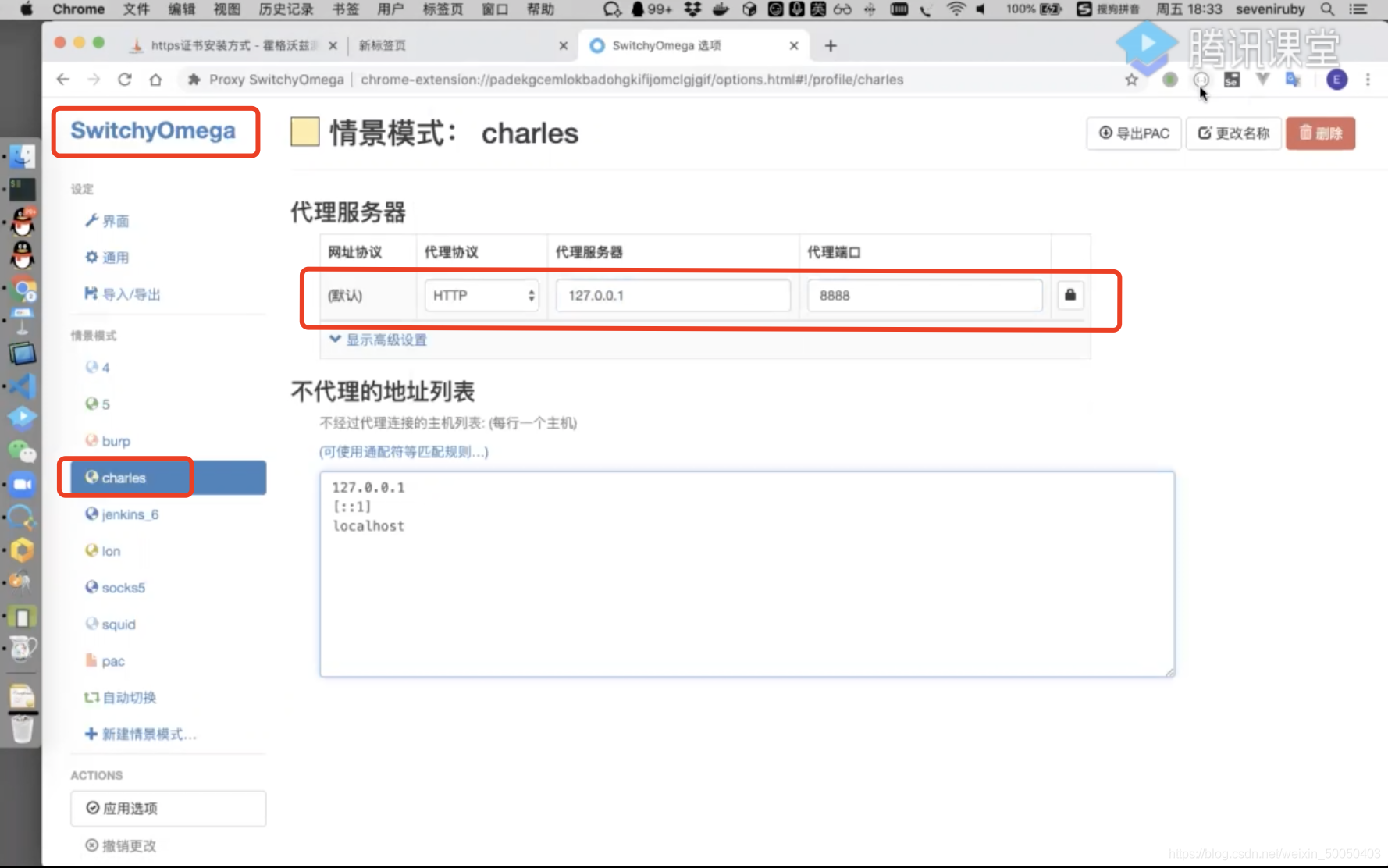Click the SwitchyOmega logo link
This screenshot has width=1388, height=868.
153,130
